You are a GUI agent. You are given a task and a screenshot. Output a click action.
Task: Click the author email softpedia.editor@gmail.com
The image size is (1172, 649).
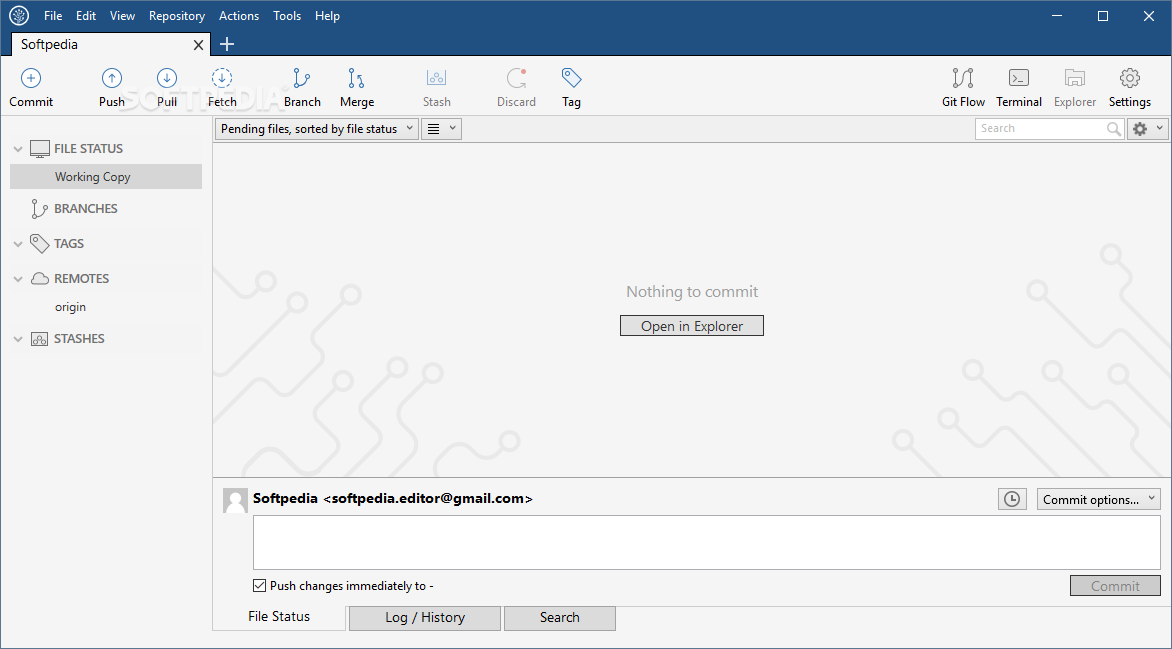[x=428, y=499]
